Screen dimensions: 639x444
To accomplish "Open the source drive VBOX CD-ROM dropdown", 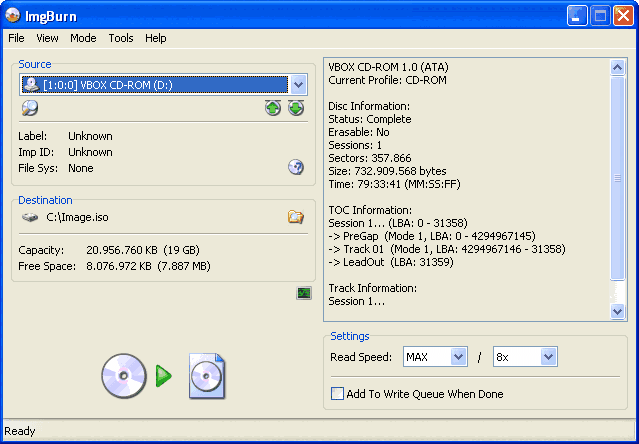I will click(x=298, y=85).
